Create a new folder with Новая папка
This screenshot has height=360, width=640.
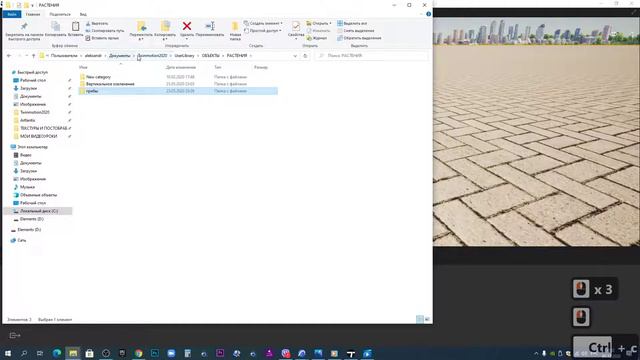point(235,31)
